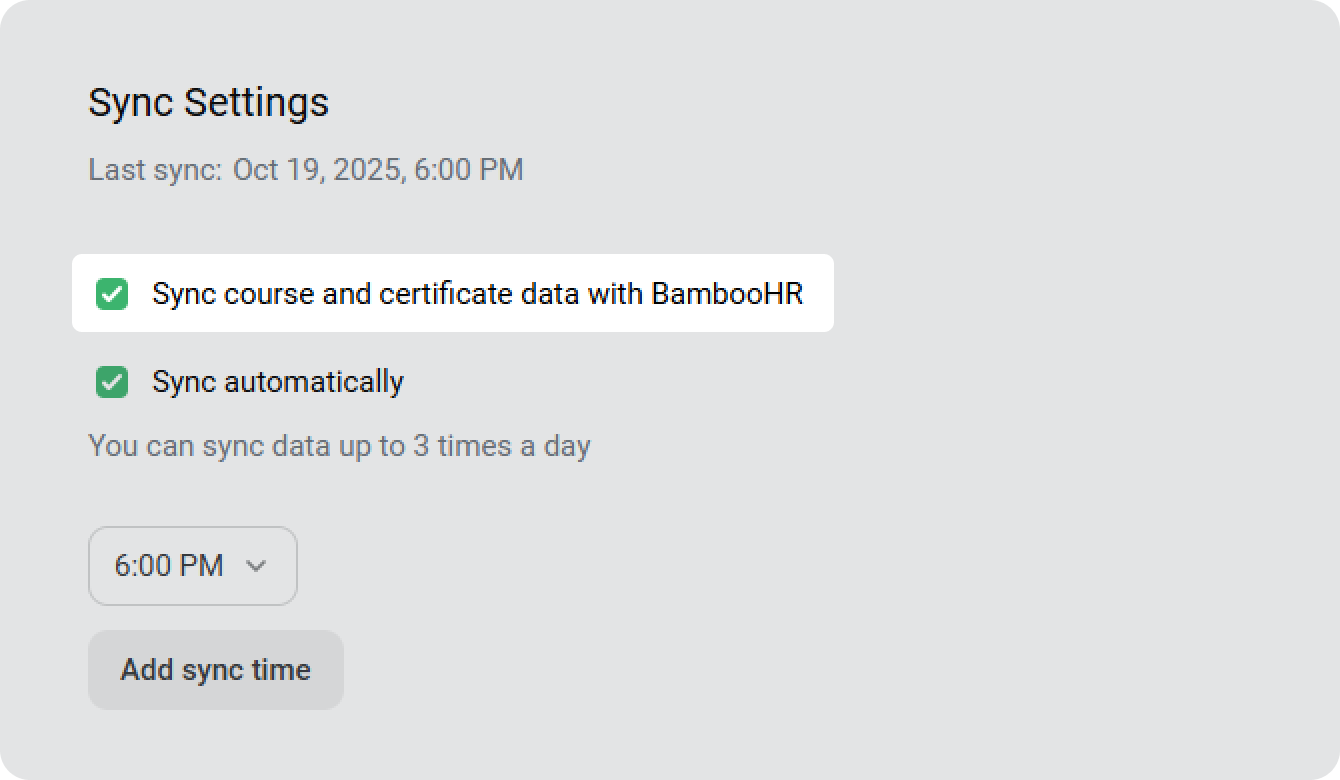Click the green checkmark icon for automatic sync

[112, 382]
